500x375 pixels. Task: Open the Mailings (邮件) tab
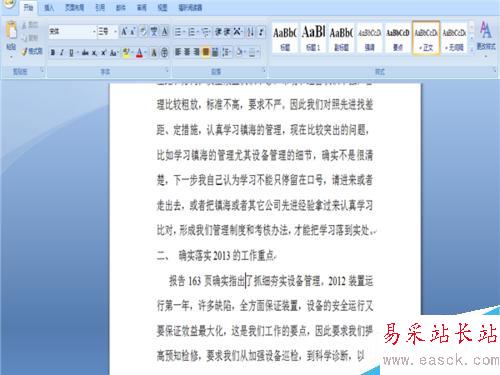coord(121,7)
